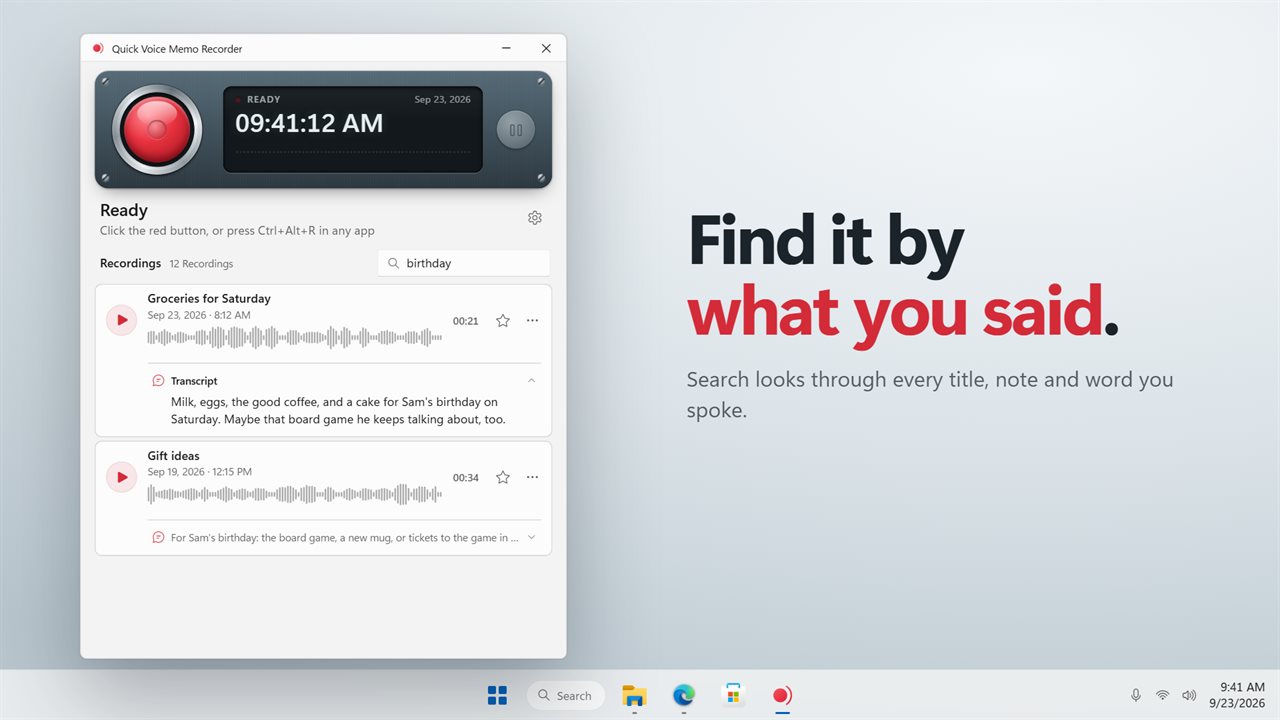Click the 12 Recordings count label

coord(201,264)
